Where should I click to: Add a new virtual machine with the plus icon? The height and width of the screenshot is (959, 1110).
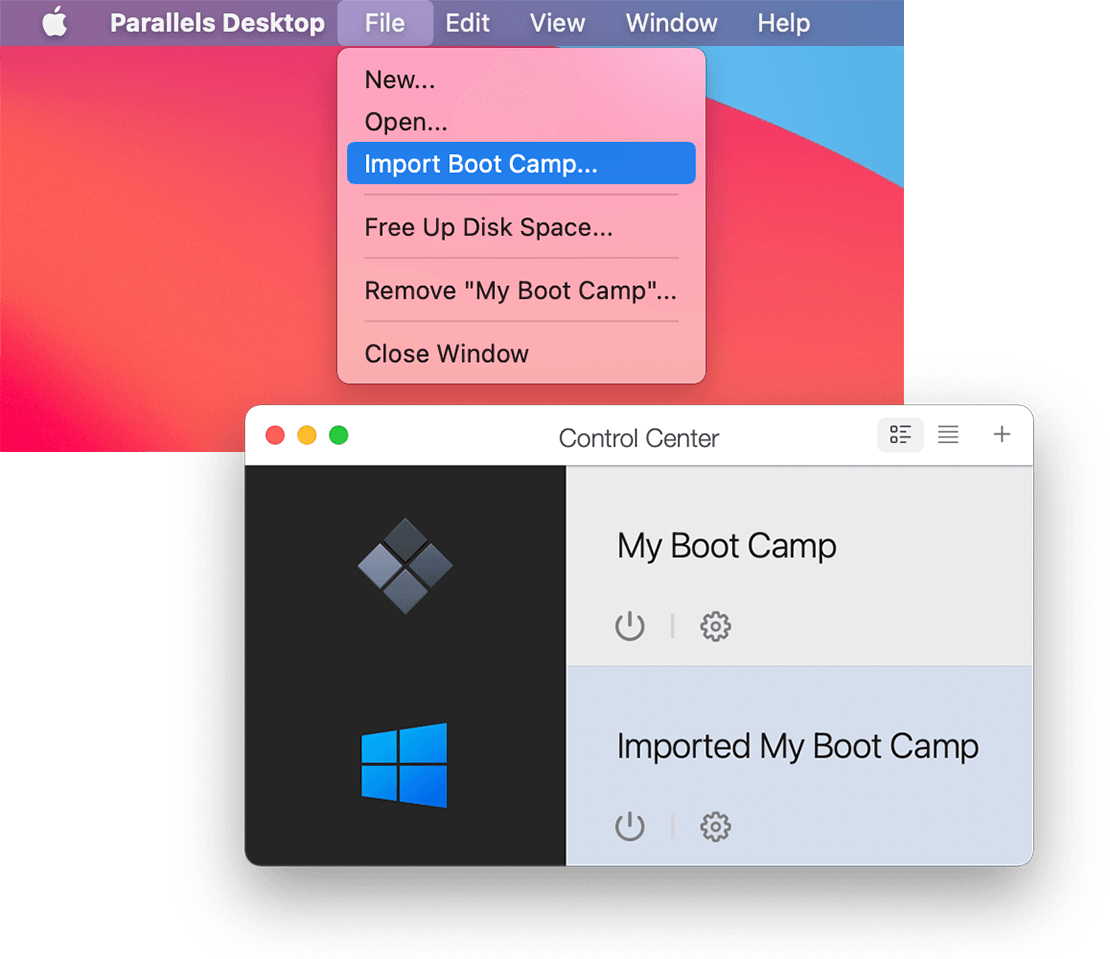click(1001, 435)
